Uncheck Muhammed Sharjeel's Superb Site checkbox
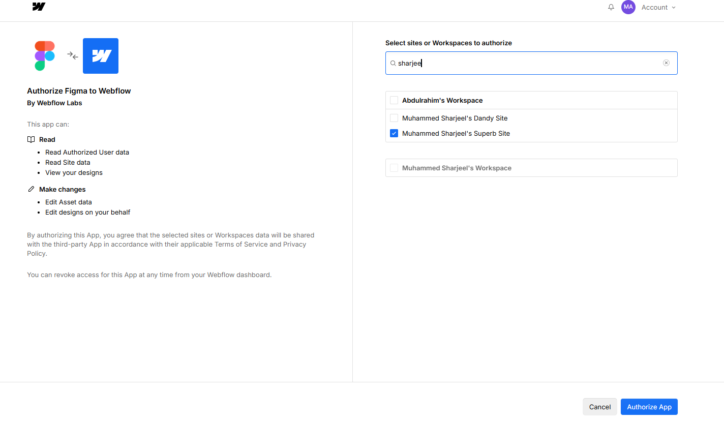Screen dimensions: 724x422 pyautogui.click(x=394, y=133)
